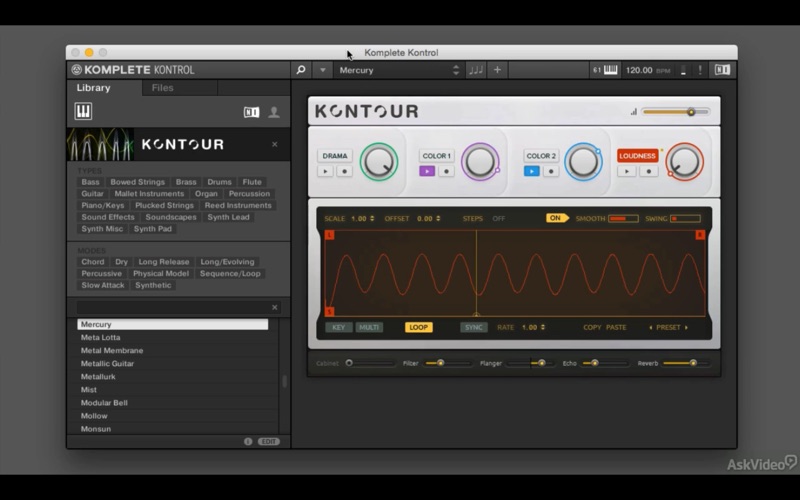Image resolution: width=800 pixels, height=500 pixels.
Task: Switch to the Files tab
Action: coord(162,88)
